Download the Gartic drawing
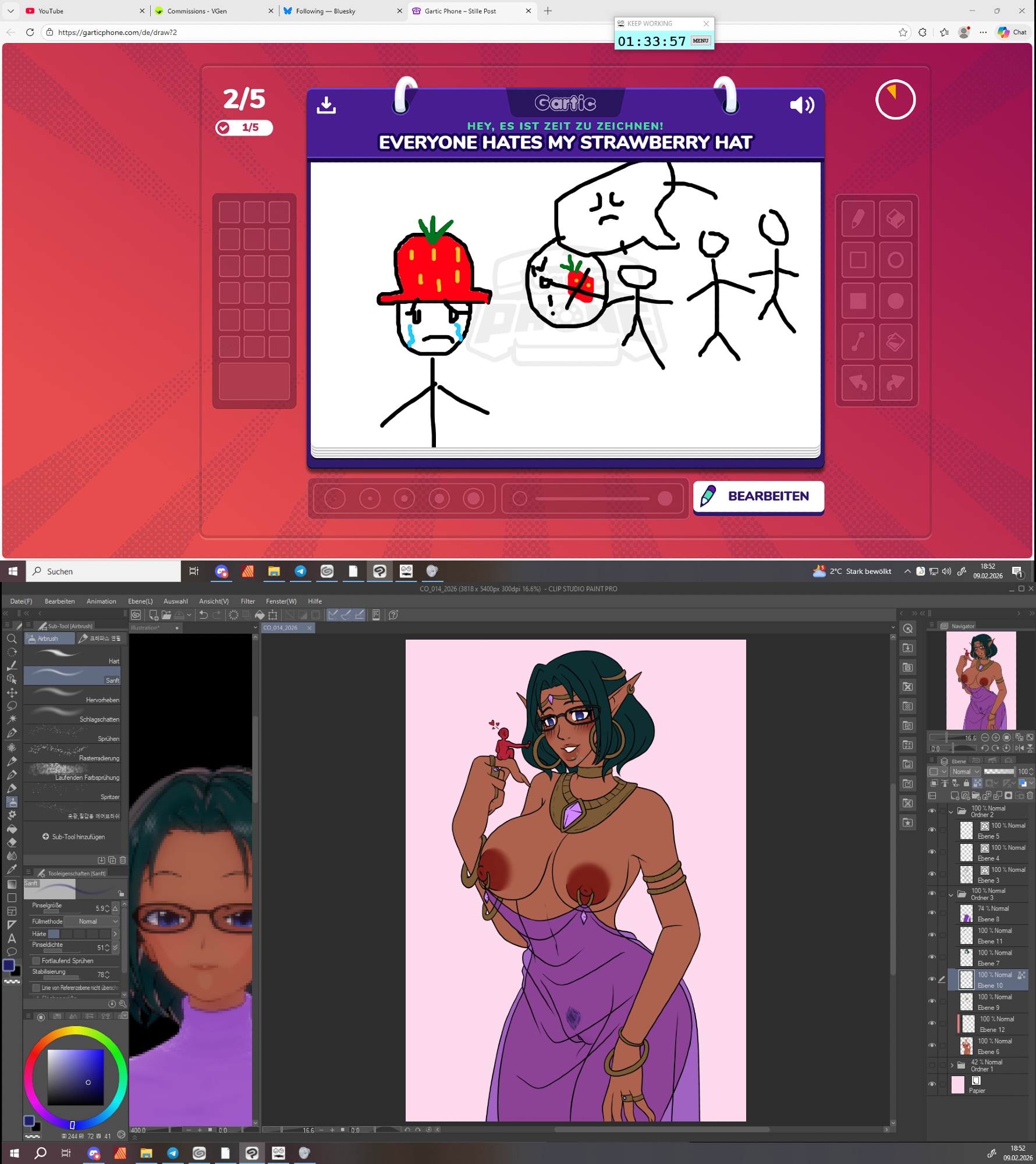Image resolution: width=1036 pixels, height=1164 pixels. coord(326,105)
